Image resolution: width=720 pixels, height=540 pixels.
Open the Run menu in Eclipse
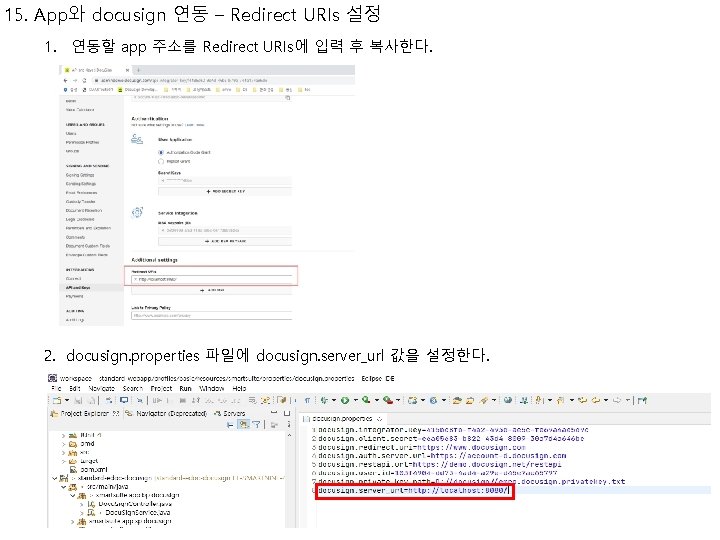tap(185, 388)
